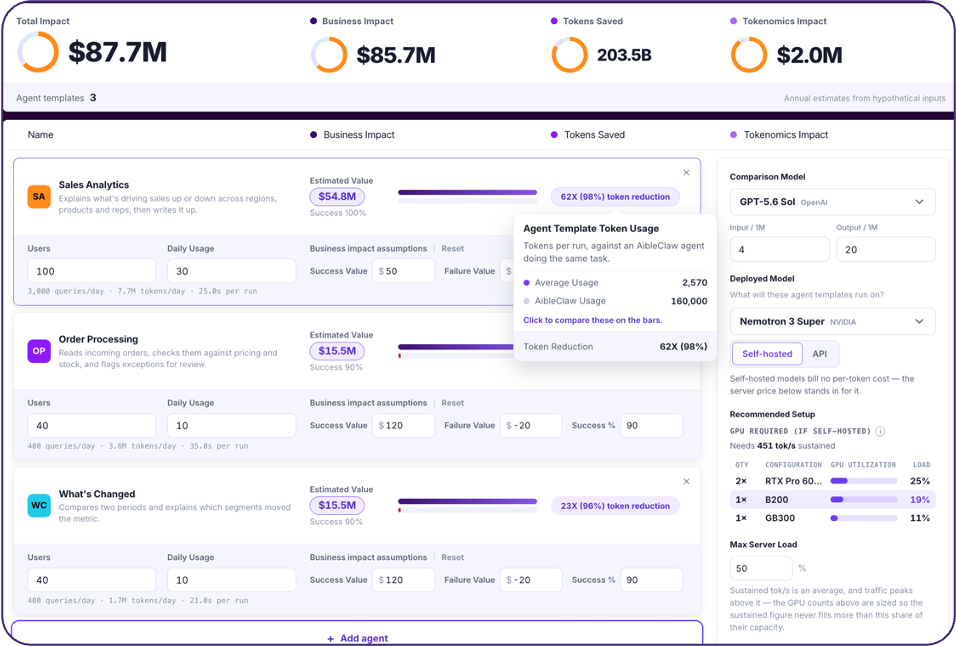The width and height of the screenshot is (956, 646).
Task: Reset Order Processing business impact assumptions
Action: [452, 403]
